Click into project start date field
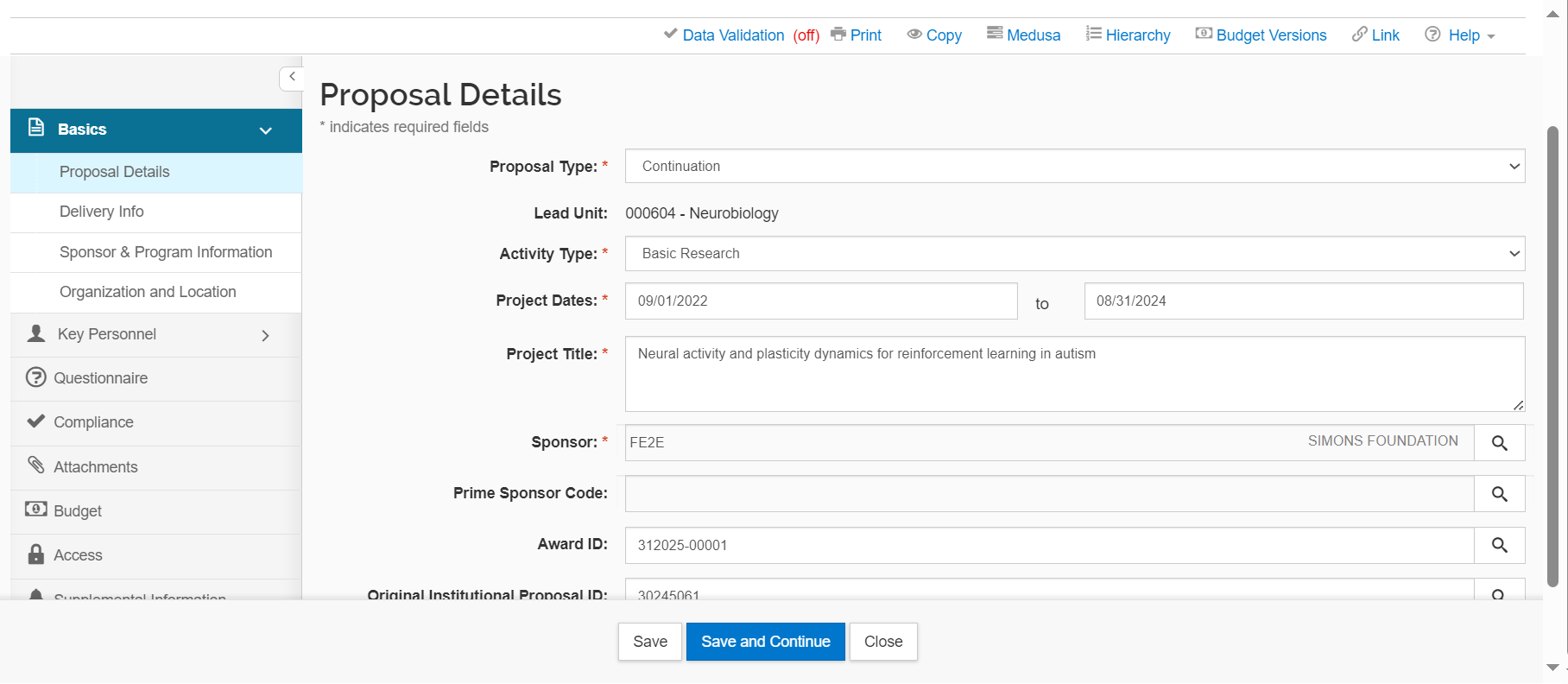Screen dimensions: 1568x684 [x=821, y=301]
